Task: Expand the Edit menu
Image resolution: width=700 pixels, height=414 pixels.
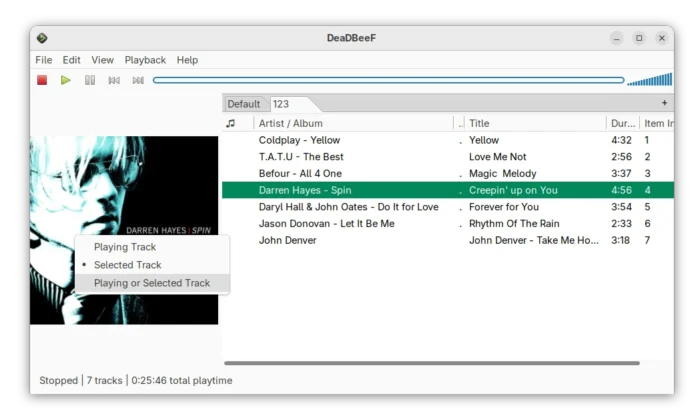Action: tap(72, 60)
